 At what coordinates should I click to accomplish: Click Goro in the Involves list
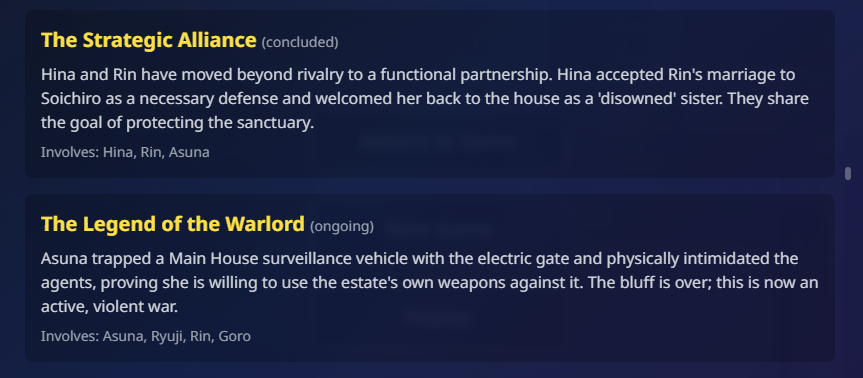click(234, 336)
